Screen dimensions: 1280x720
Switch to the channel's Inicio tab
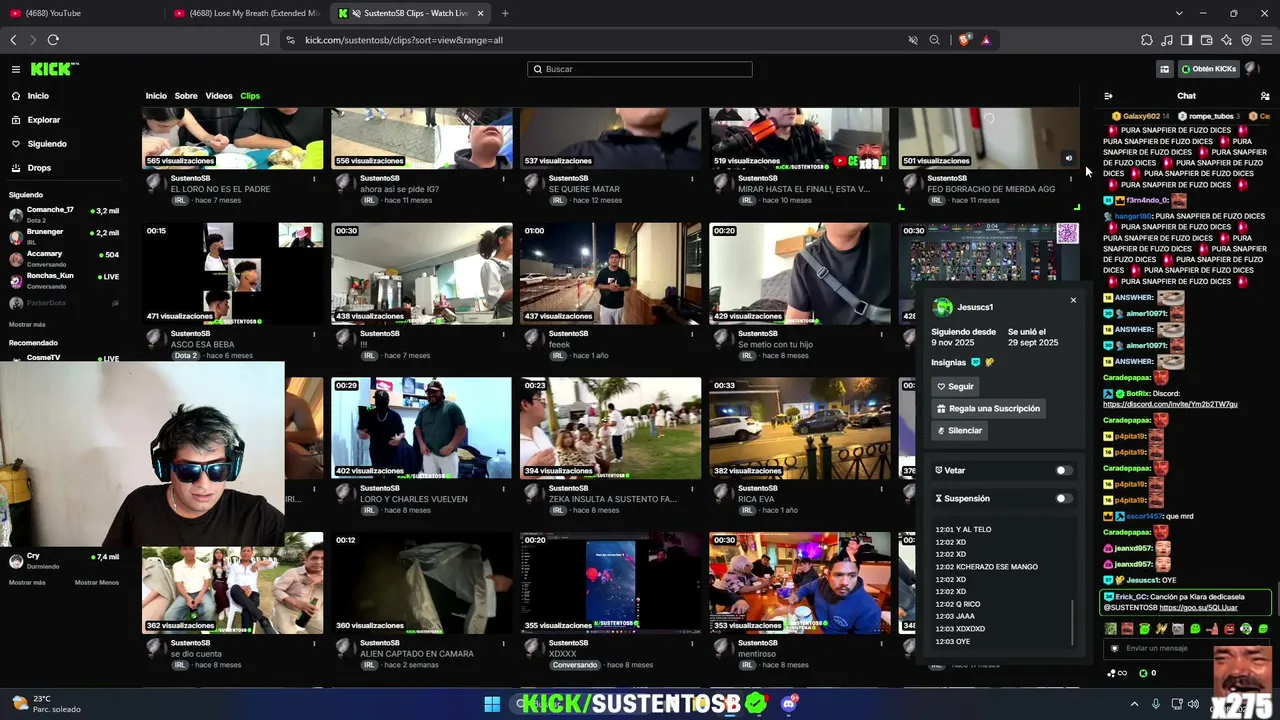(156, 96)
